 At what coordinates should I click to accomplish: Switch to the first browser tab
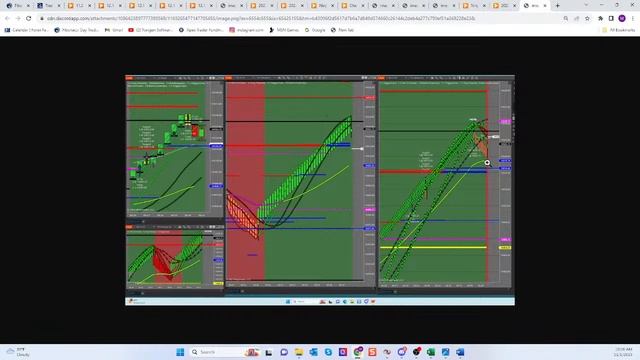18,6
